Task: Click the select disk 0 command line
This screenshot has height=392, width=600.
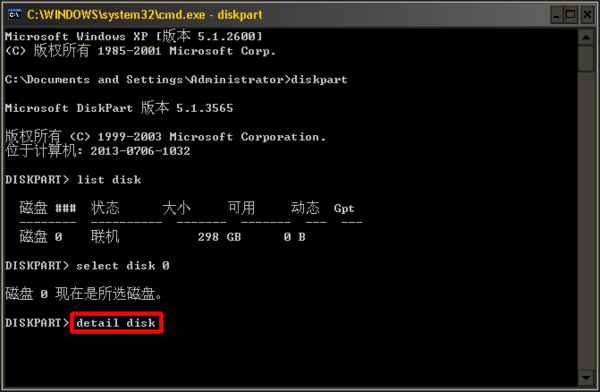Action: tap(87, 265)
